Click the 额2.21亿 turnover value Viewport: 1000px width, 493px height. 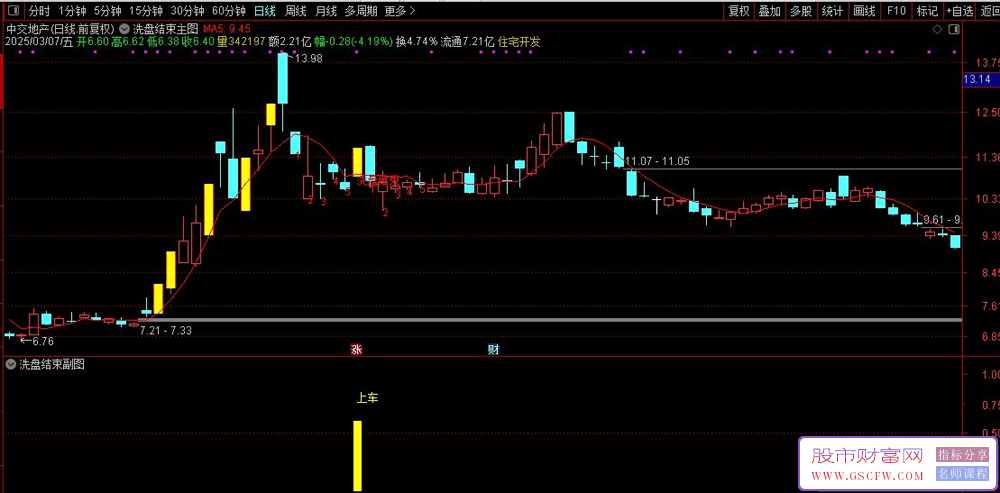(290, 41)
